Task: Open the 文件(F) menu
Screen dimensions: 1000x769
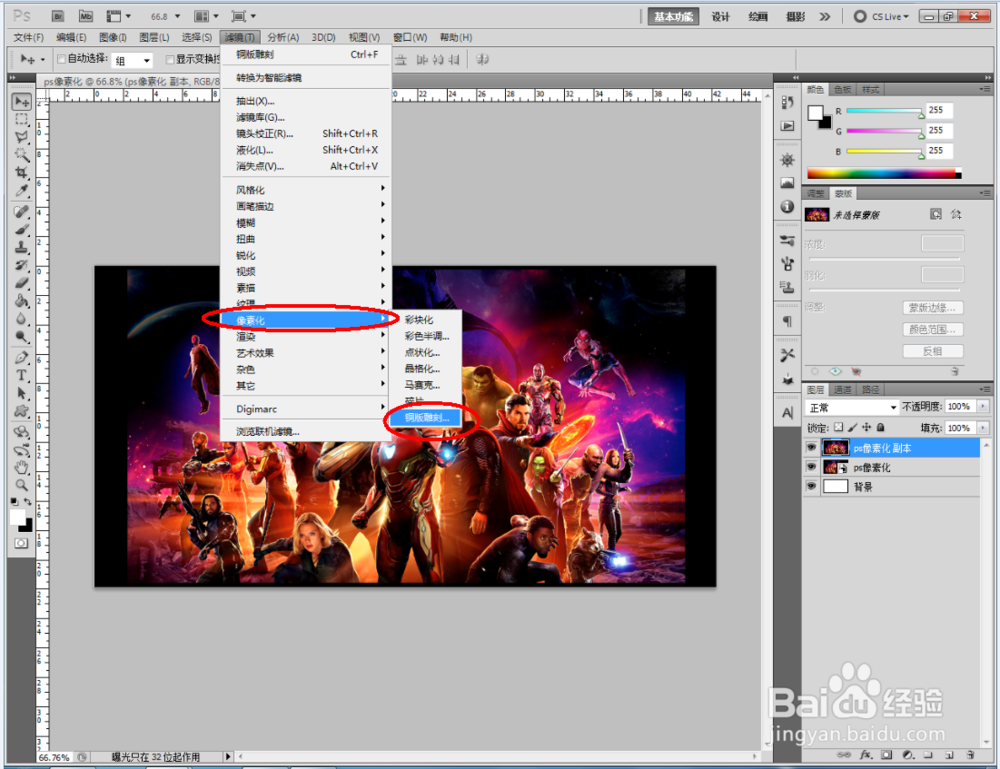Action: (29, 38)
